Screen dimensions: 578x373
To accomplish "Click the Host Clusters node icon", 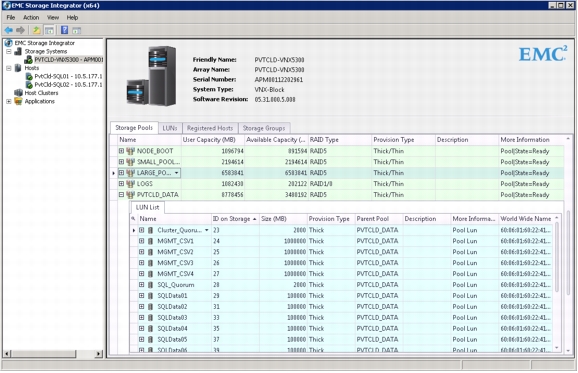I will pos(18,93).
